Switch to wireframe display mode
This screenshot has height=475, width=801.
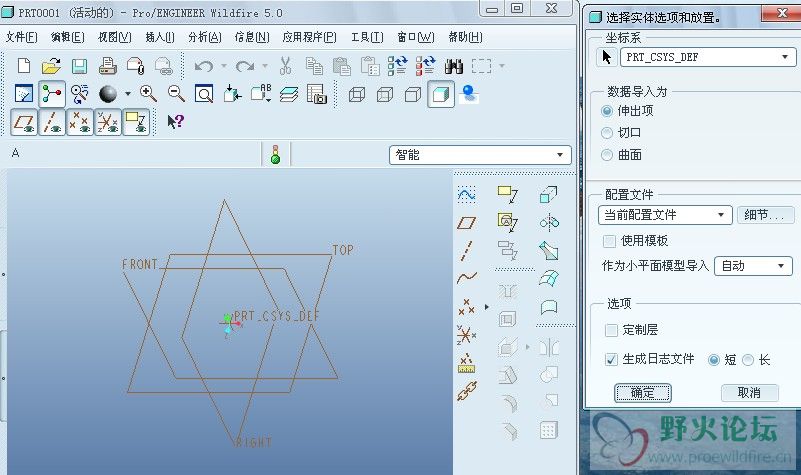coord(357,94)
